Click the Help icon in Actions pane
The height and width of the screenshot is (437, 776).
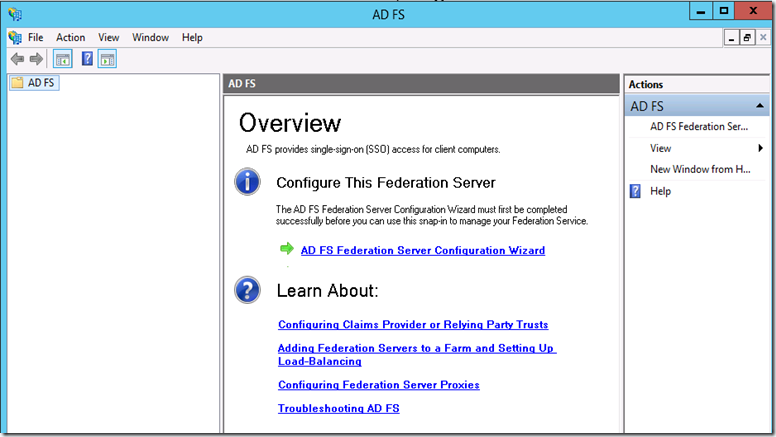click(635, 191)
